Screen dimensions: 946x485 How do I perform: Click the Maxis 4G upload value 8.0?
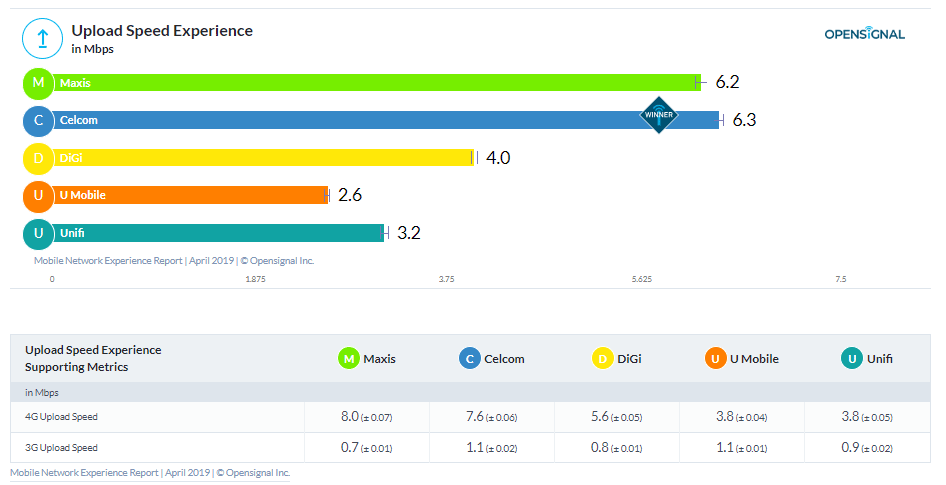point(349,416)
